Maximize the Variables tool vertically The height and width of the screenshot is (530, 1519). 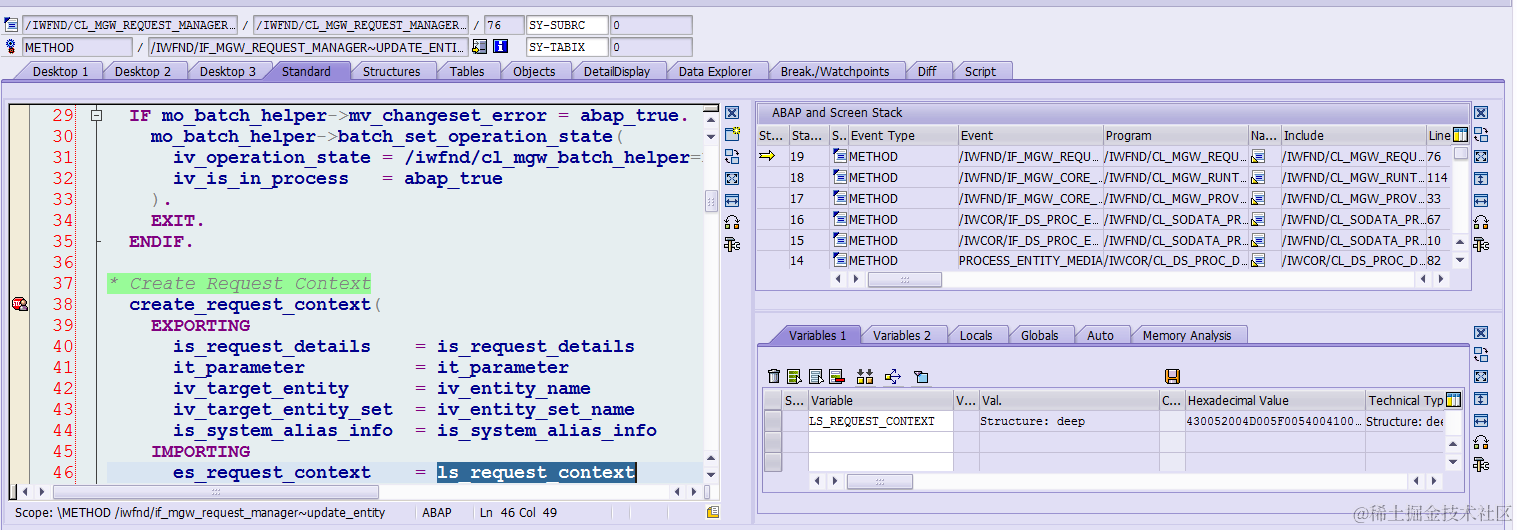pos(1481,398)
